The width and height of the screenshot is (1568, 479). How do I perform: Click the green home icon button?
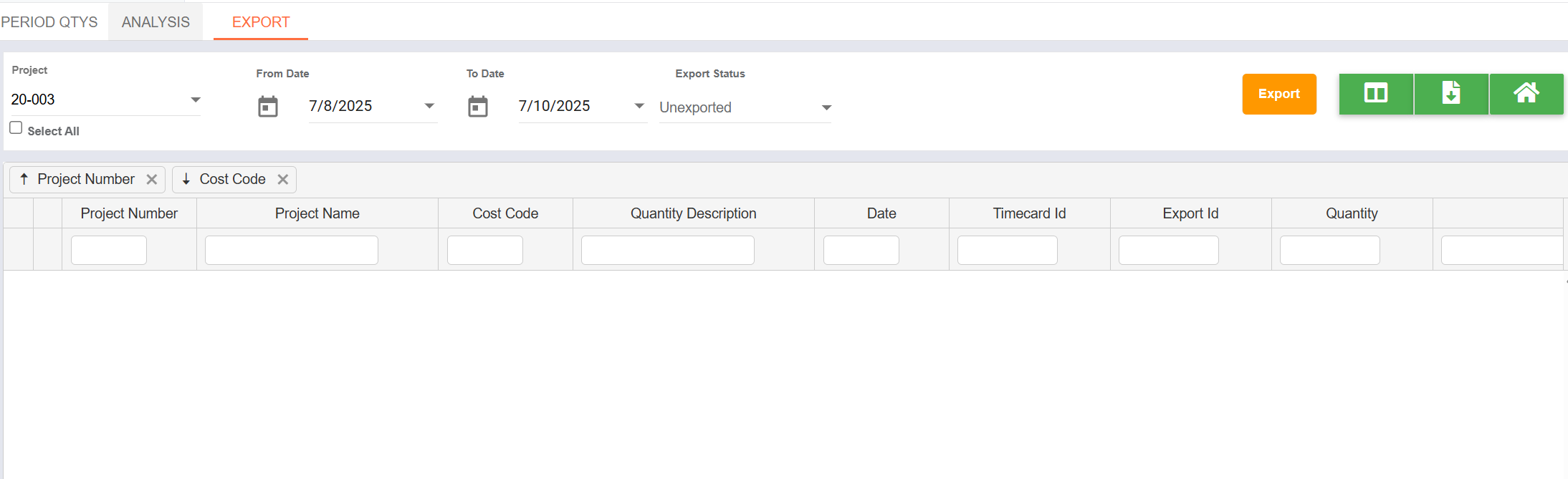point(1526,94)
